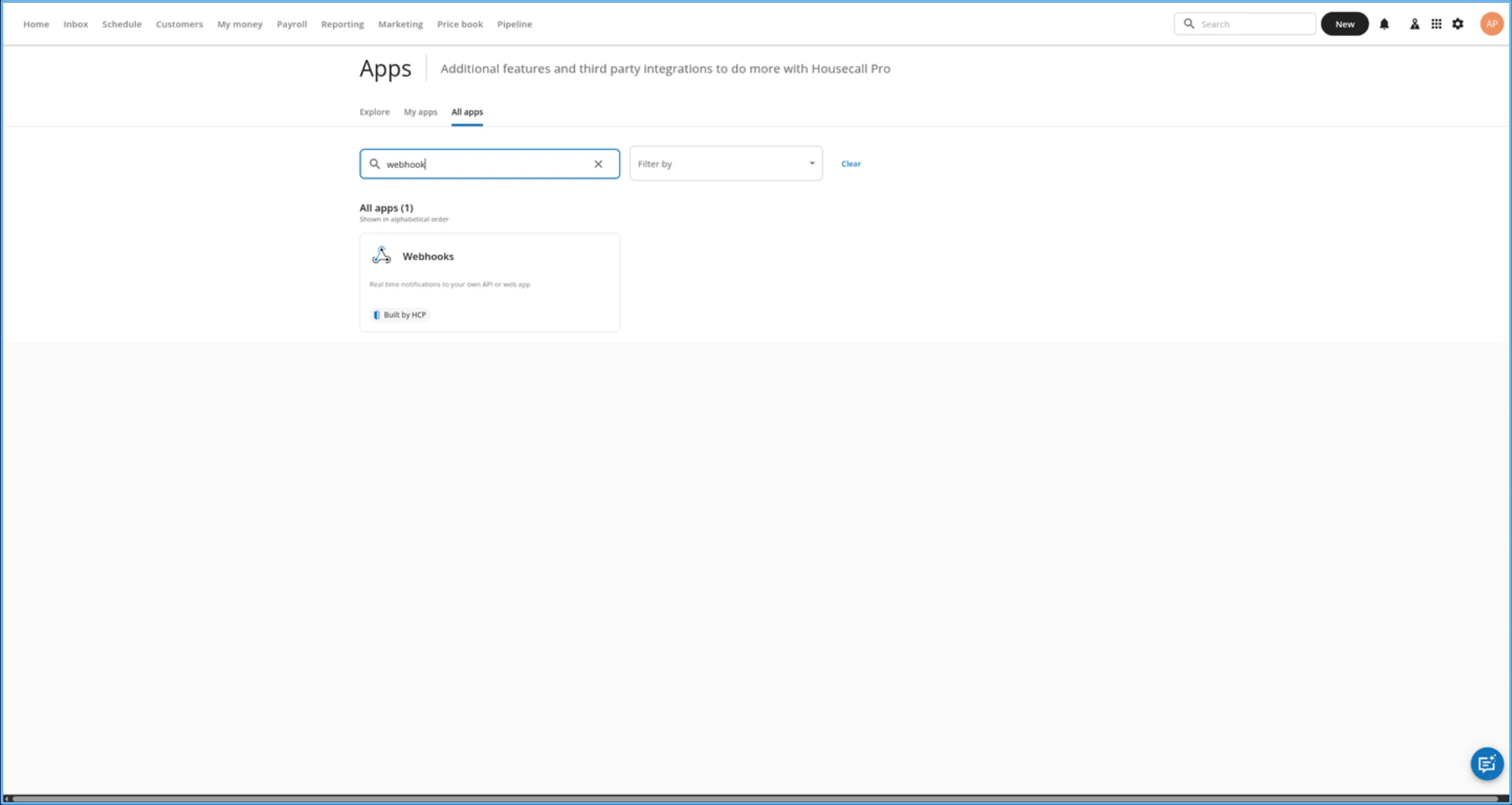Clear search text with X icon
This screenshot has width=1512, height=805.
tap(598, 164)
